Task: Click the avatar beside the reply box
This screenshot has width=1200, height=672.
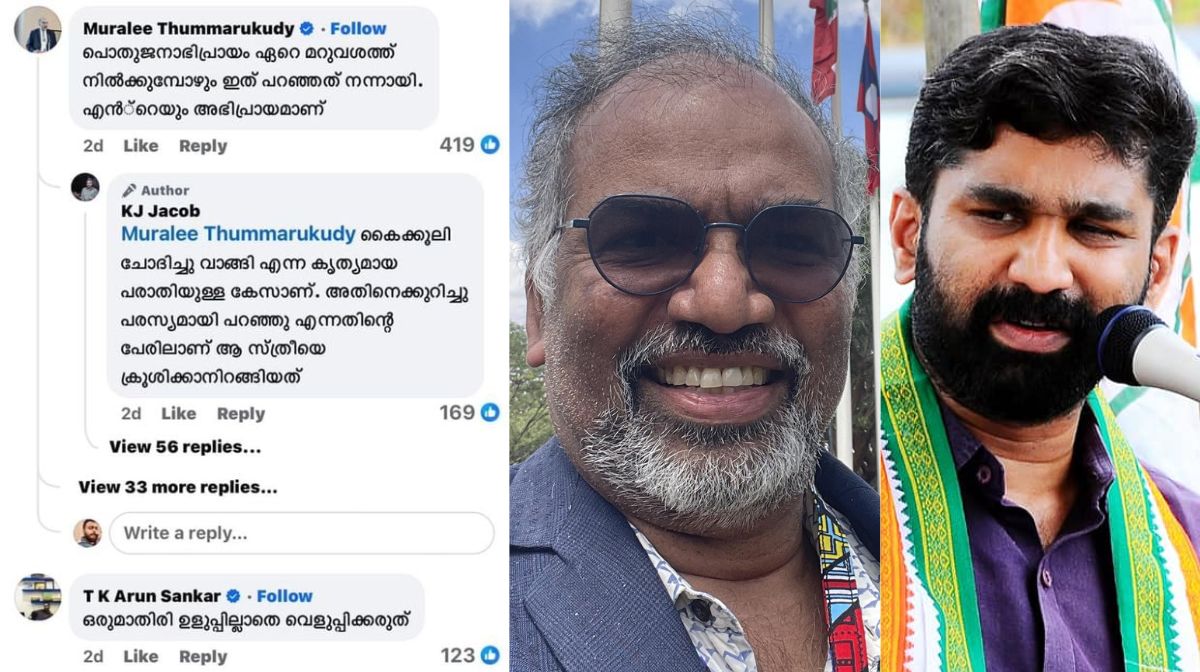Action: [x=88, y=533]
